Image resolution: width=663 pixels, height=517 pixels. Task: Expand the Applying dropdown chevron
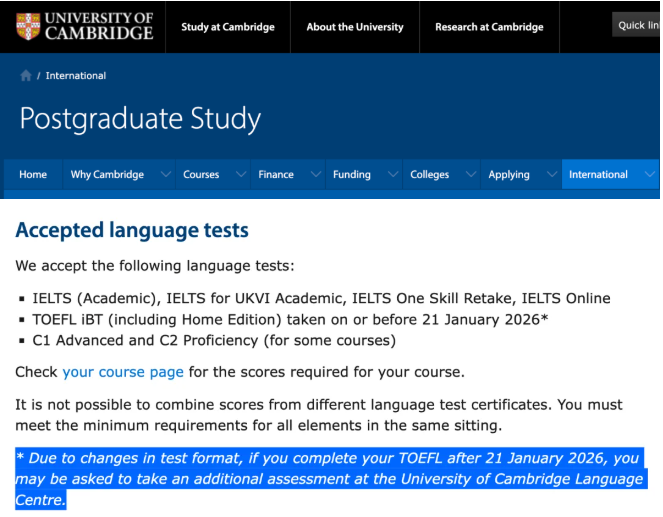549,174
